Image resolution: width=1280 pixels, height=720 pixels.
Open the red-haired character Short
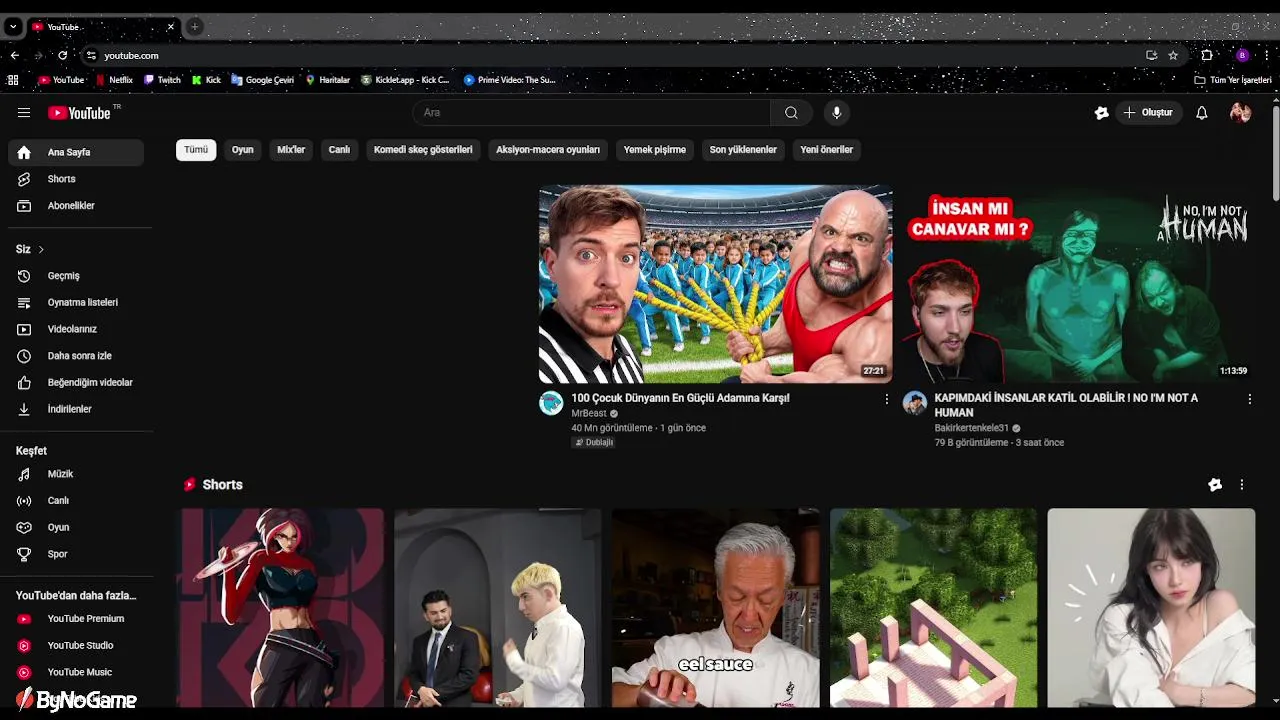281,608
